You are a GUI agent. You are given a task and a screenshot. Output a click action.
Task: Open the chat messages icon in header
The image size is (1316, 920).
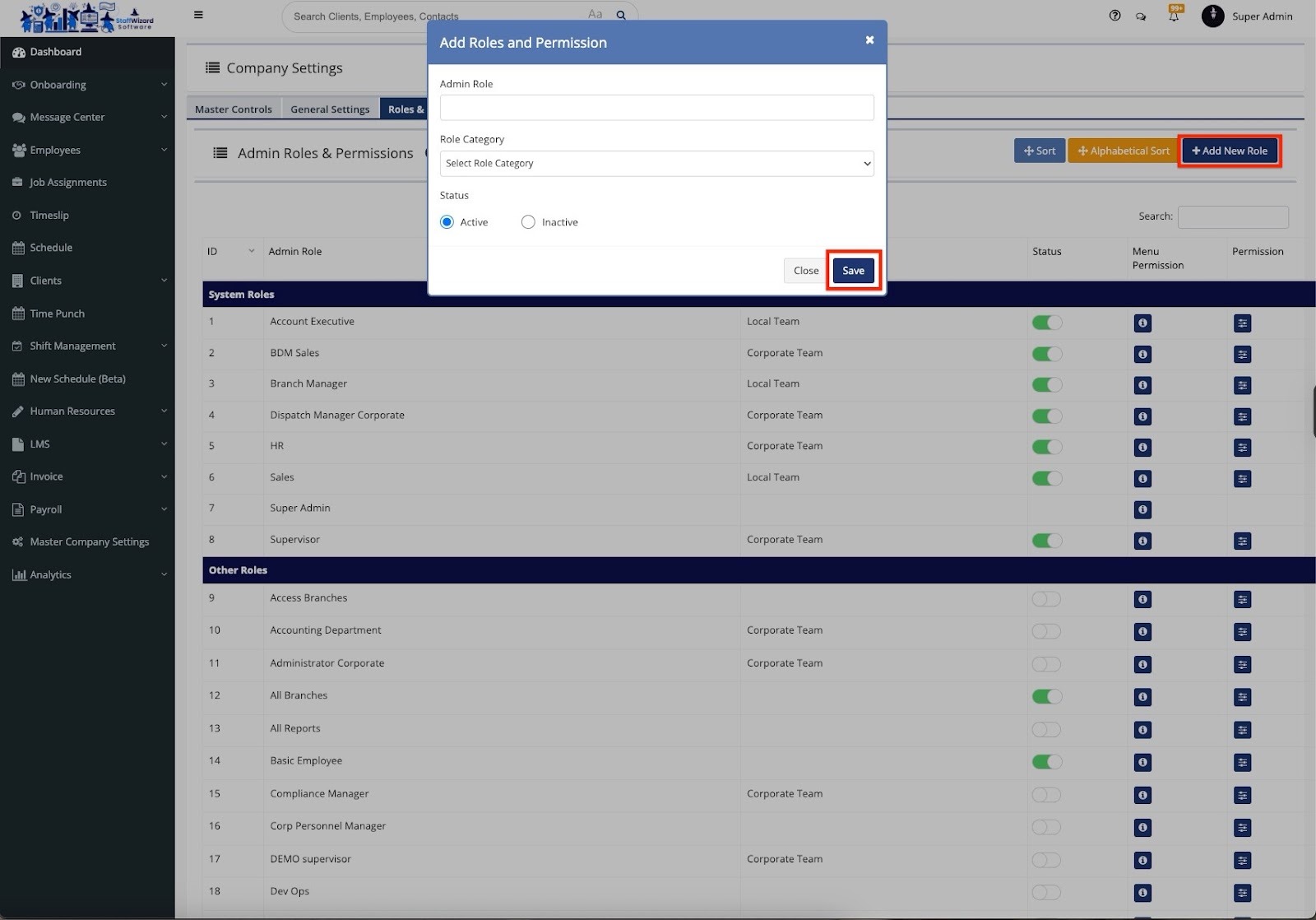coord(1141,16)
